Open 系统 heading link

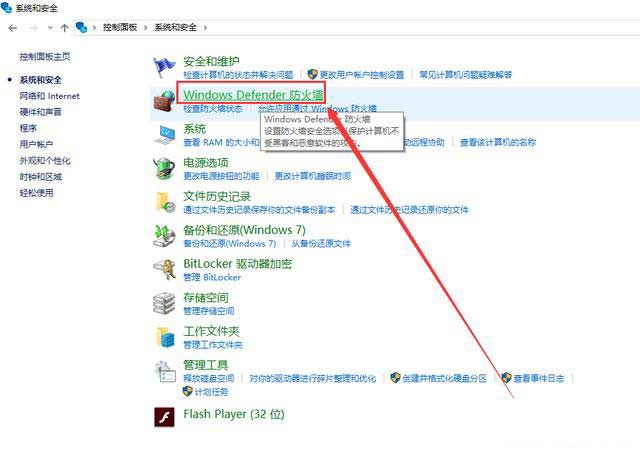click(194, 129)
